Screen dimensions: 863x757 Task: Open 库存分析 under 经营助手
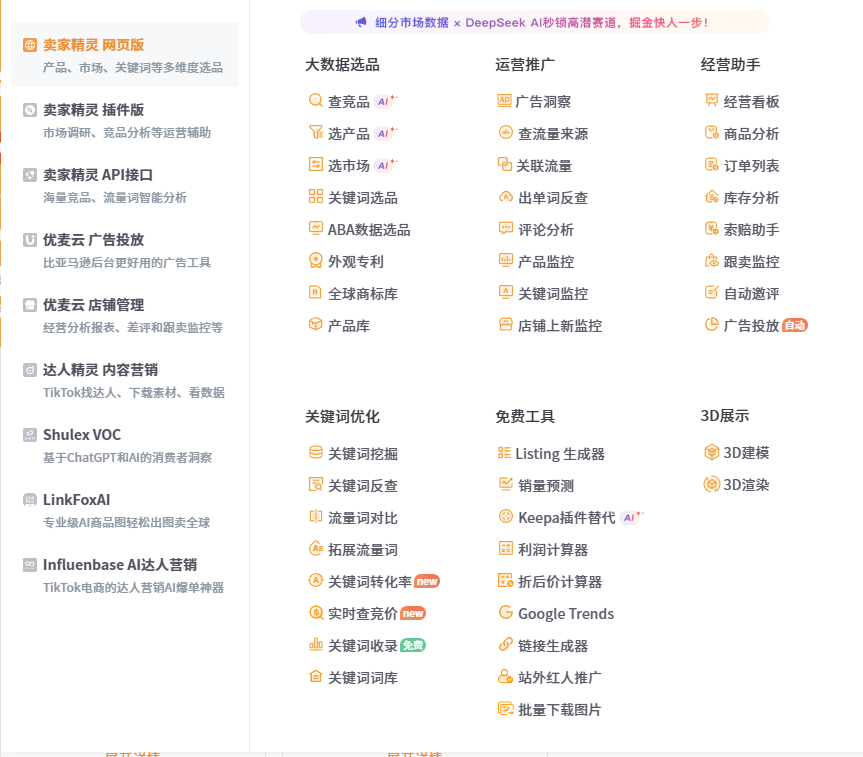[x=751, y=198]
